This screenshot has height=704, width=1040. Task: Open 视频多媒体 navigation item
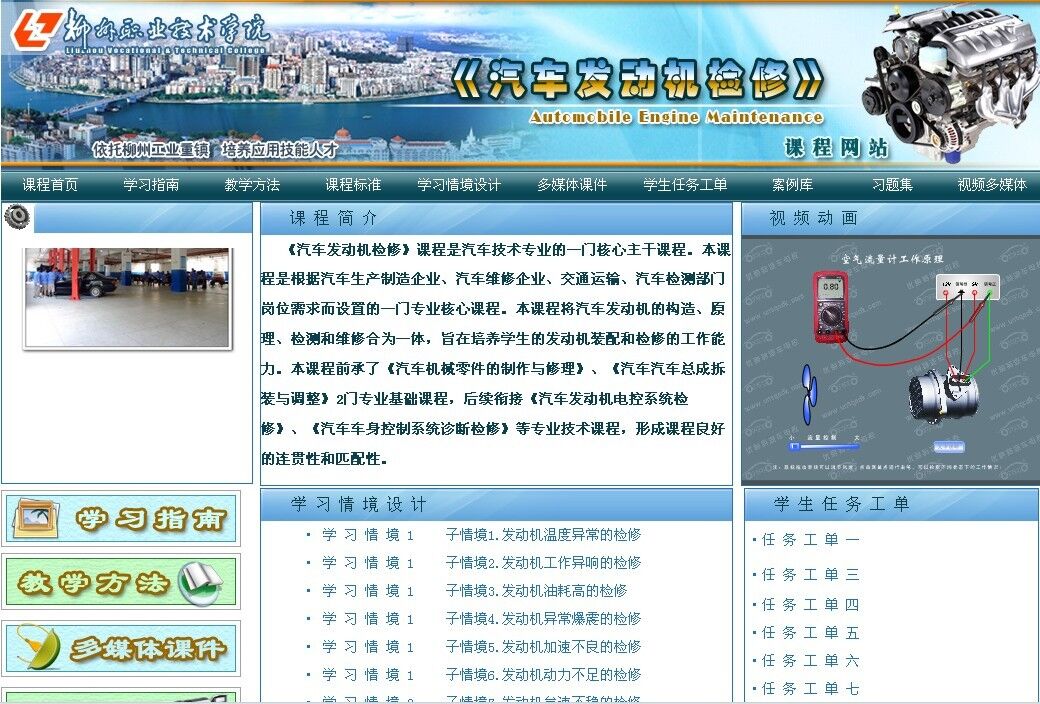tap(991, 185)
